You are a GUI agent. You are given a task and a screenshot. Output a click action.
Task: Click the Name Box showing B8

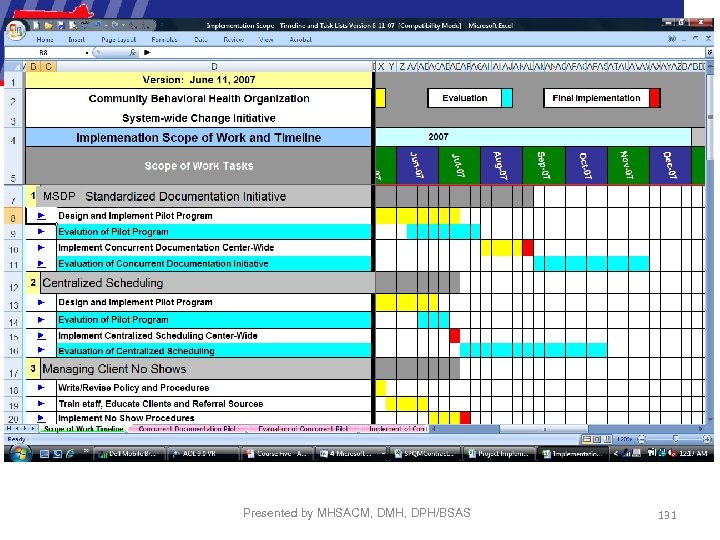pos(46,53)
